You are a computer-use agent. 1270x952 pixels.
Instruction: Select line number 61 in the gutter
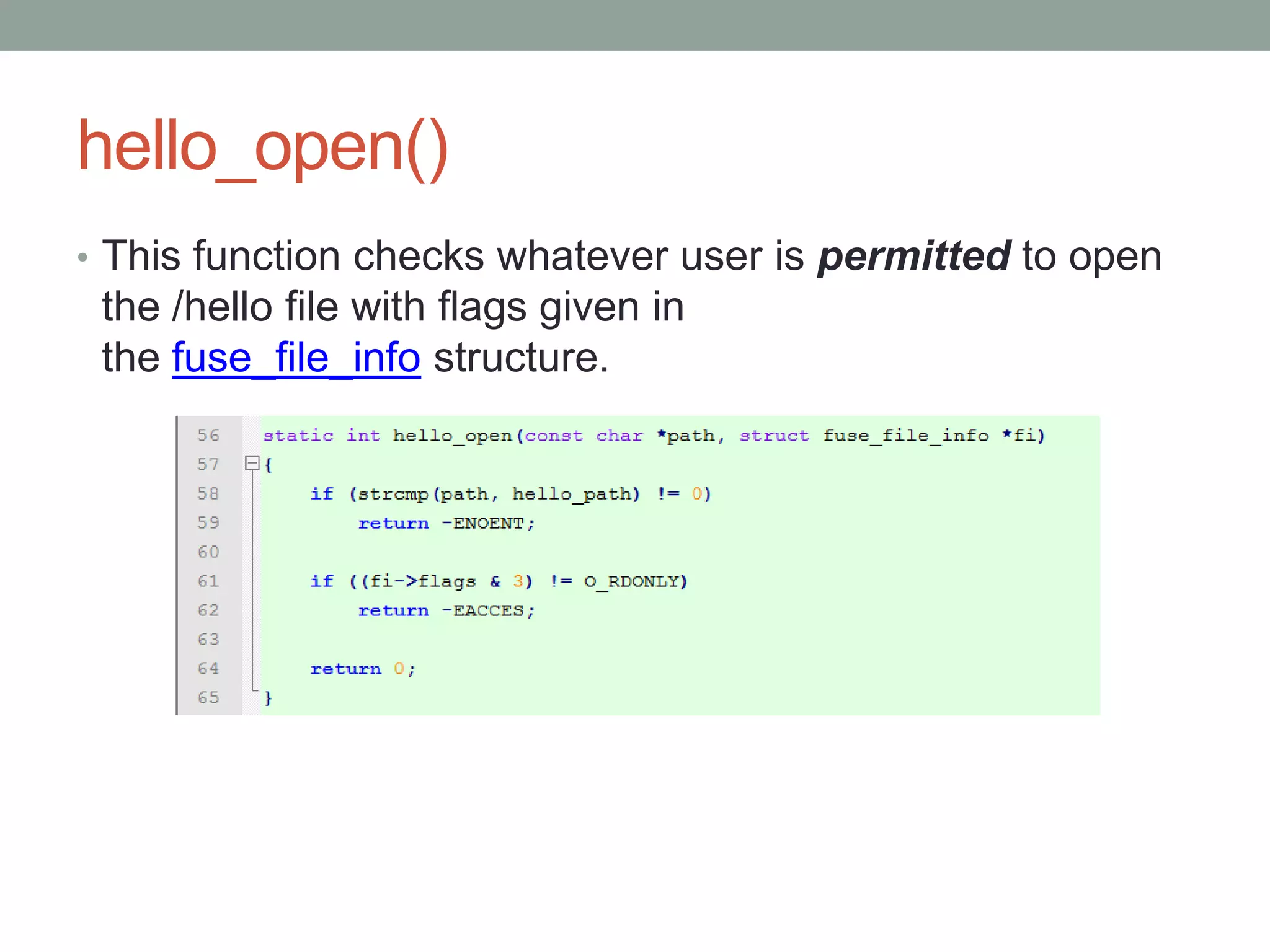(x=208, y=581)
